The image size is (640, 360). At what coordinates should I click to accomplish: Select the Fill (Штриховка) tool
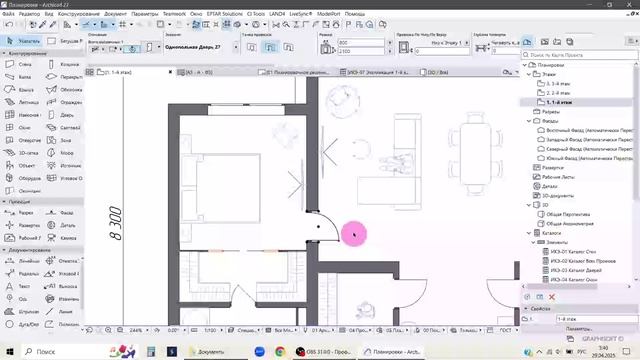click(21, 311)
